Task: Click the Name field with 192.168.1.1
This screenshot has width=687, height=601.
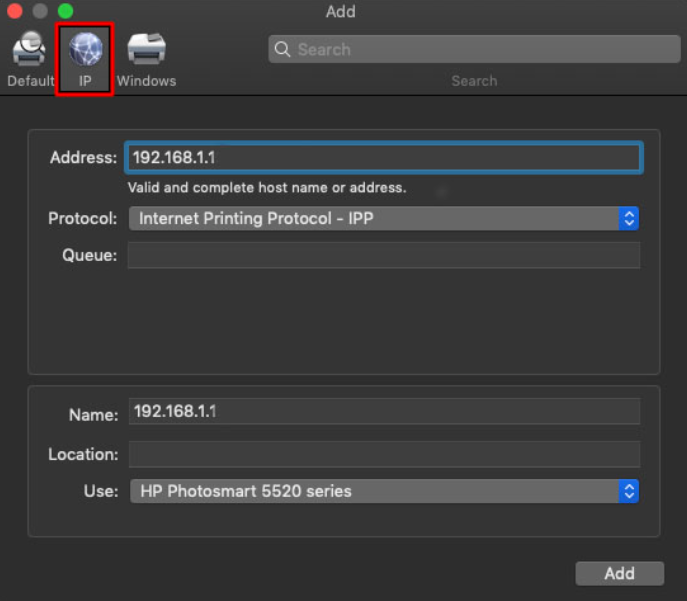Action: coord(383,411)
